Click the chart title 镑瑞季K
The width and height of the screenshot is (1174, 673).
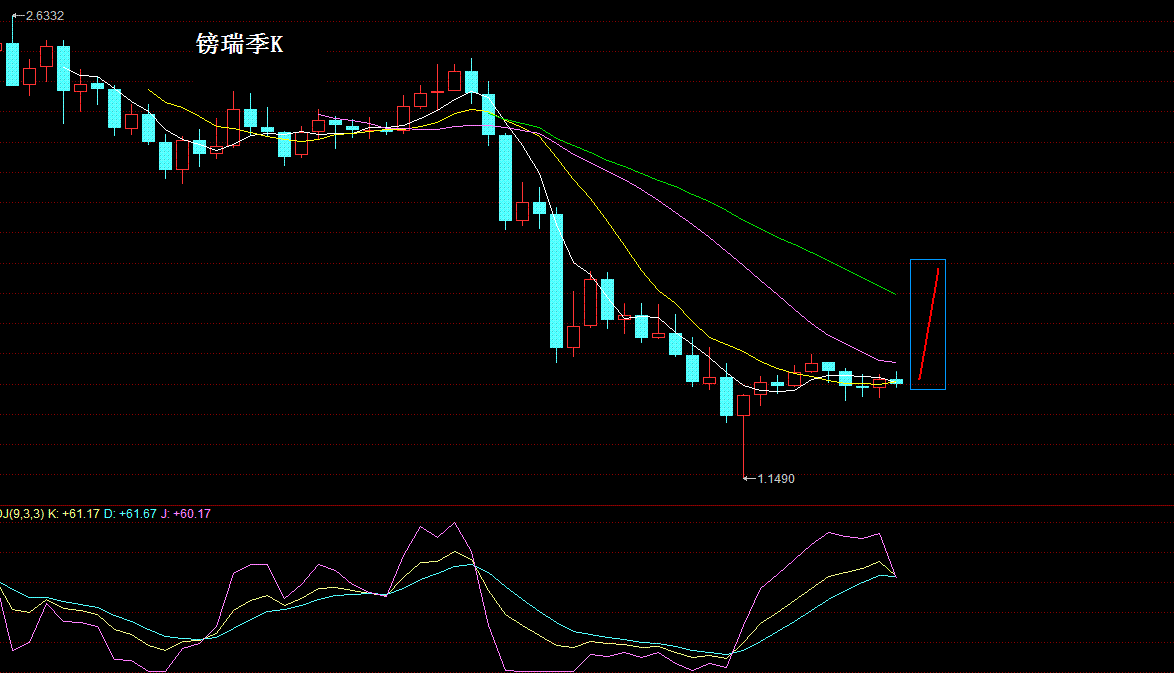[240, 44]
